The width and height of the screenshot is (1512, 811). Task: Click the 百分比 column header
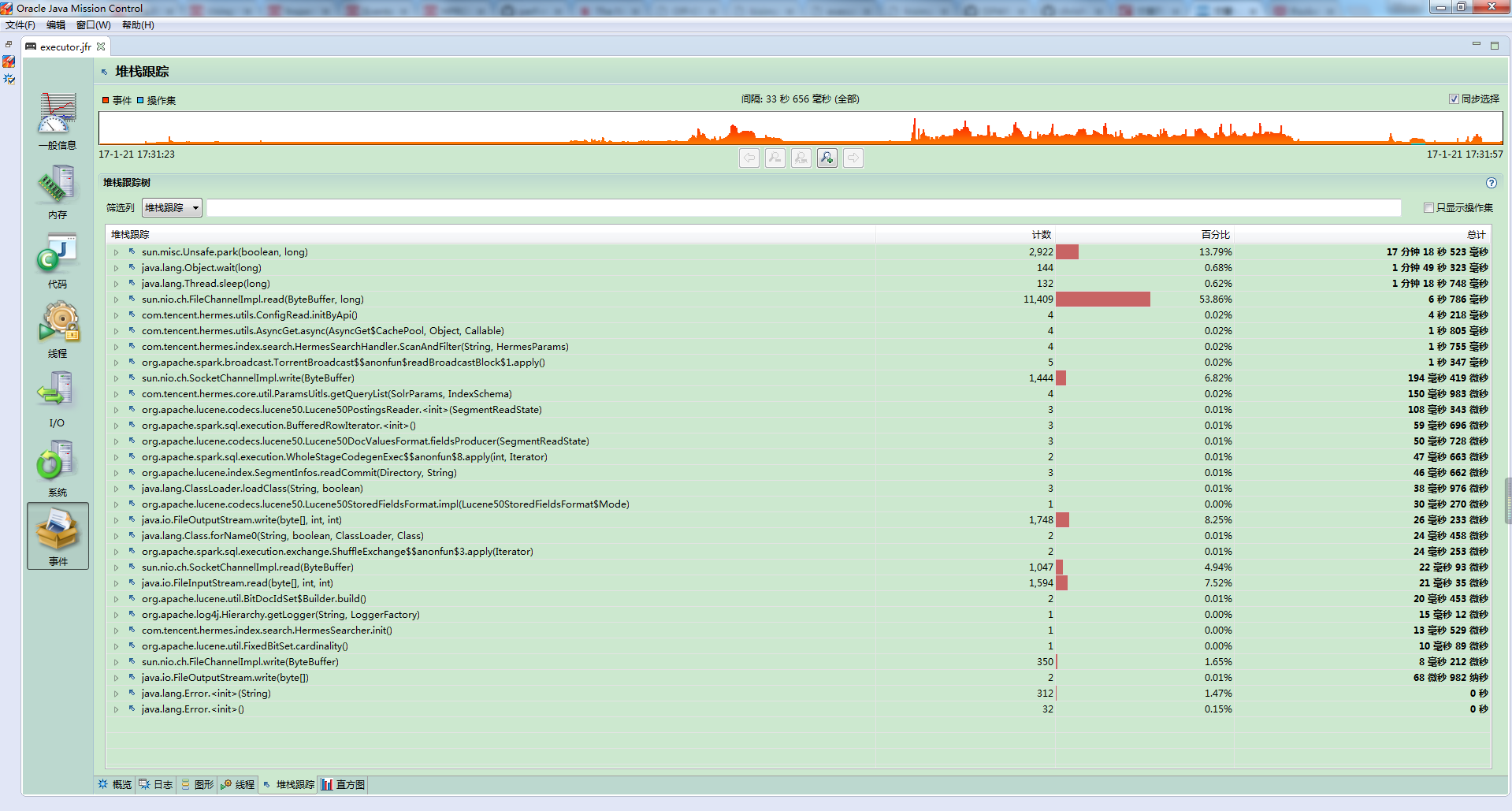(1214, 235)
